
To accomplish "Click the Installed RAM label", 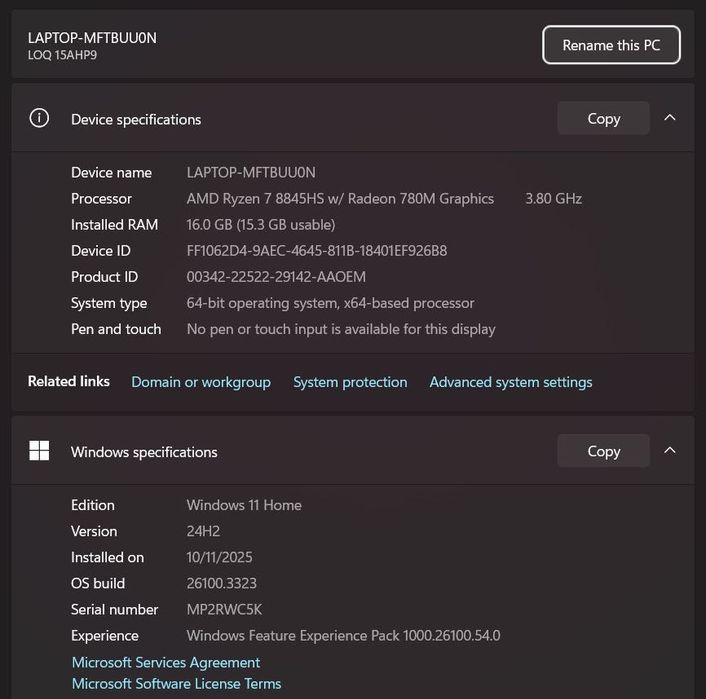I will 114,225.
